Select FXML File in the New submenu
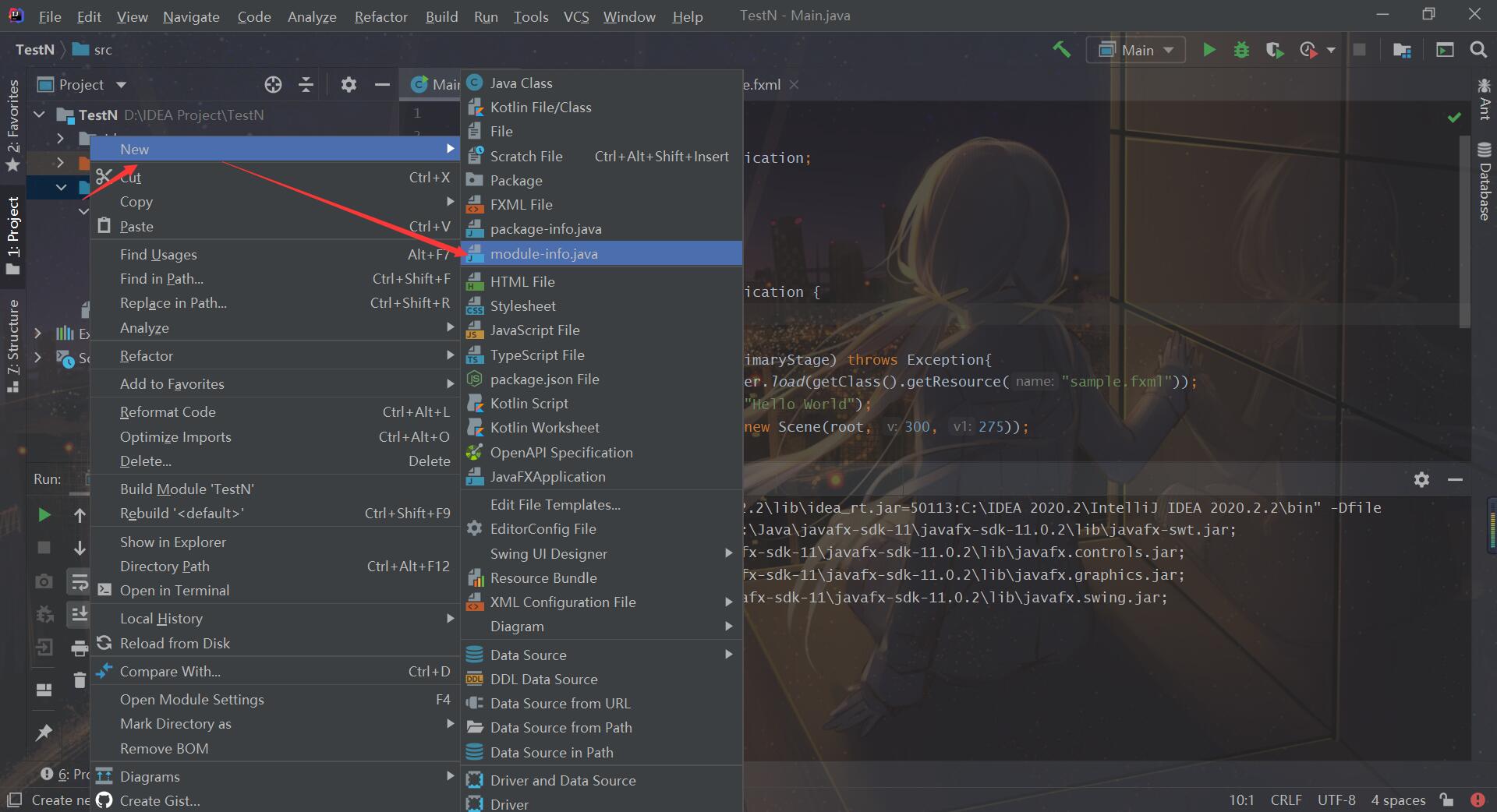 point(601,204)
